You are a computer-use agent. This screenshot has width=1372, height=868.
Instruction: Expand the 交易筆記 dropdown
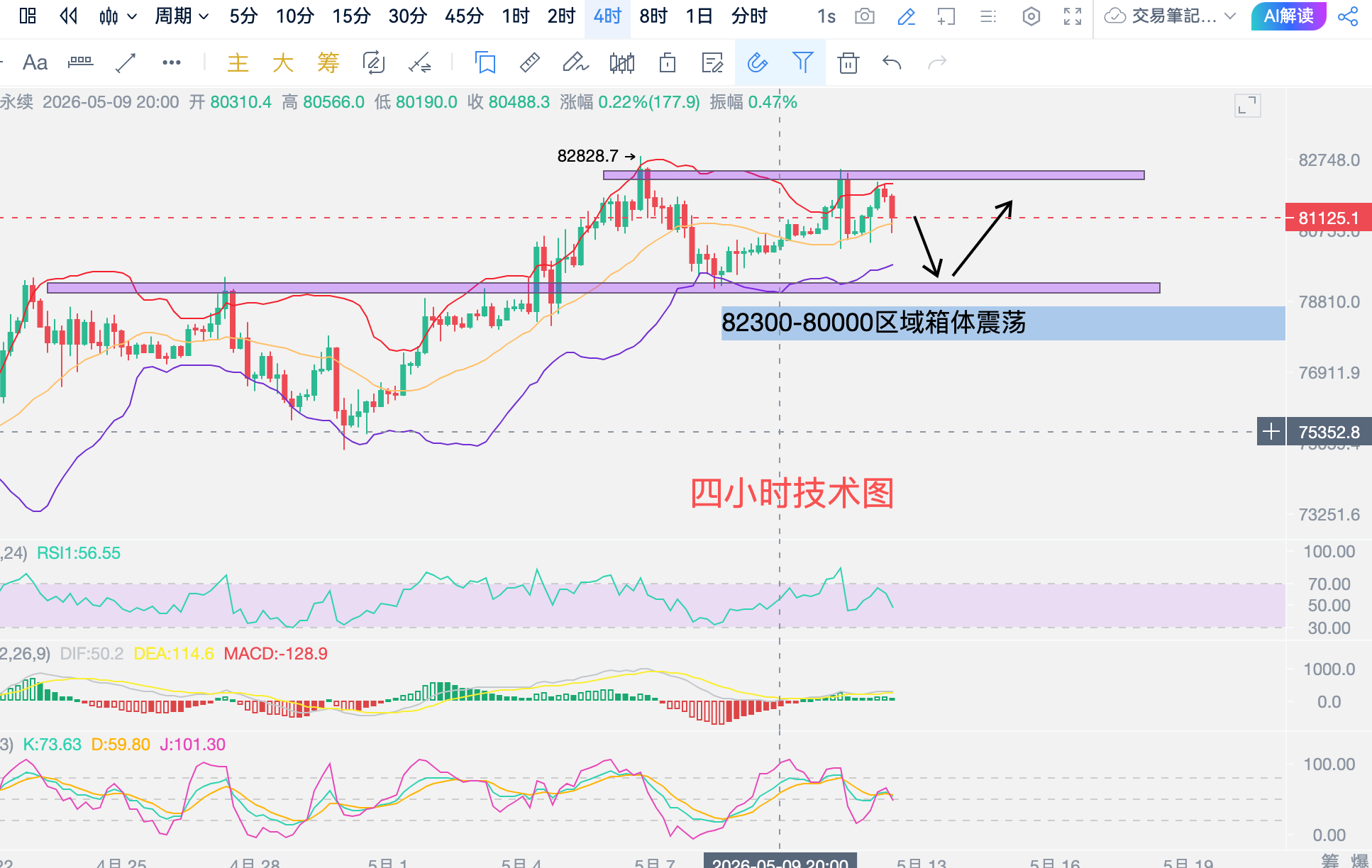(x=1171, y=16)
